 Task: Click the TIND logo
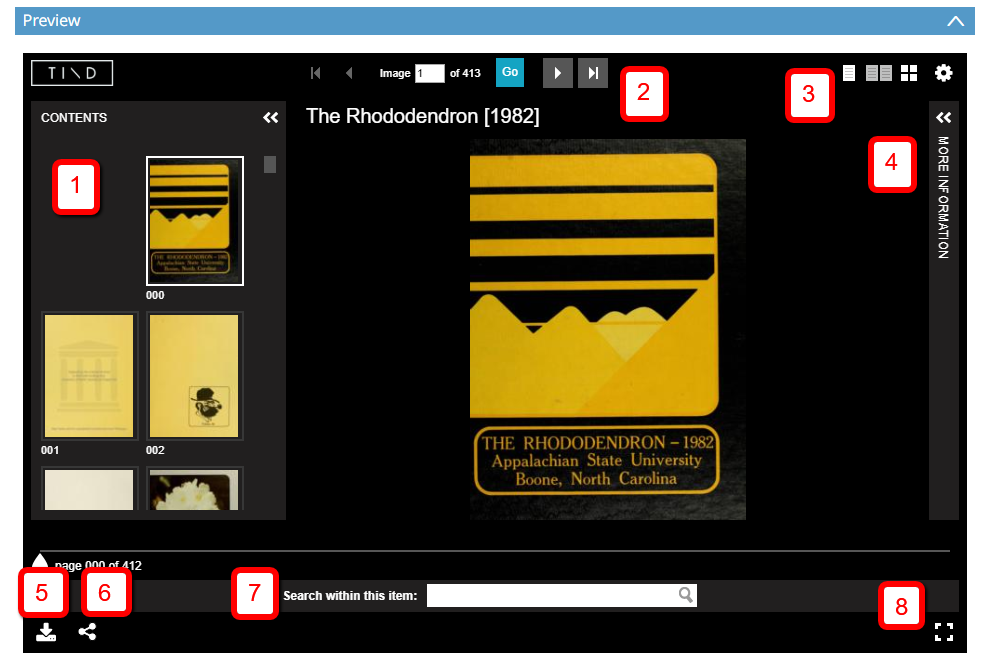tap(72, 73)
